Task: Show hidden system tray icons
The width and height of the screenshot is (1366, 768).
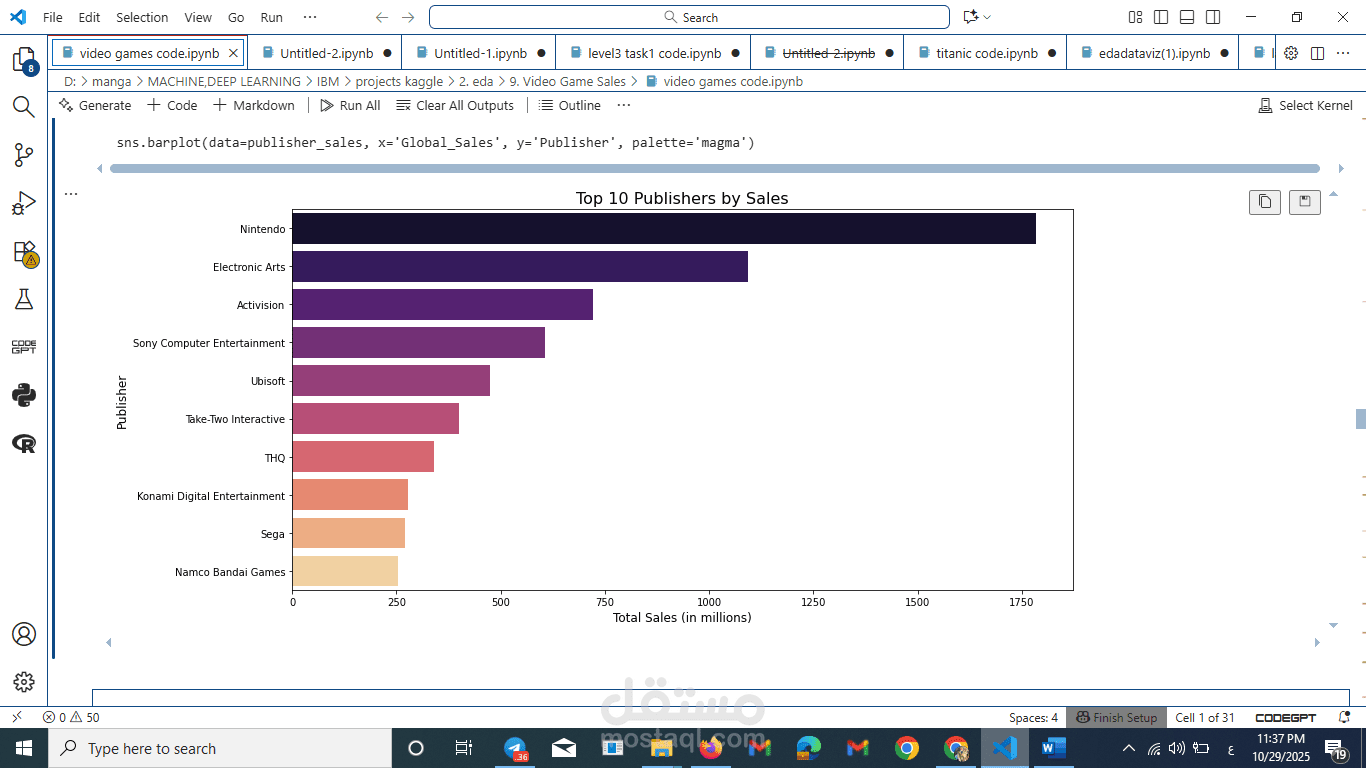Action: (1129, 748)
